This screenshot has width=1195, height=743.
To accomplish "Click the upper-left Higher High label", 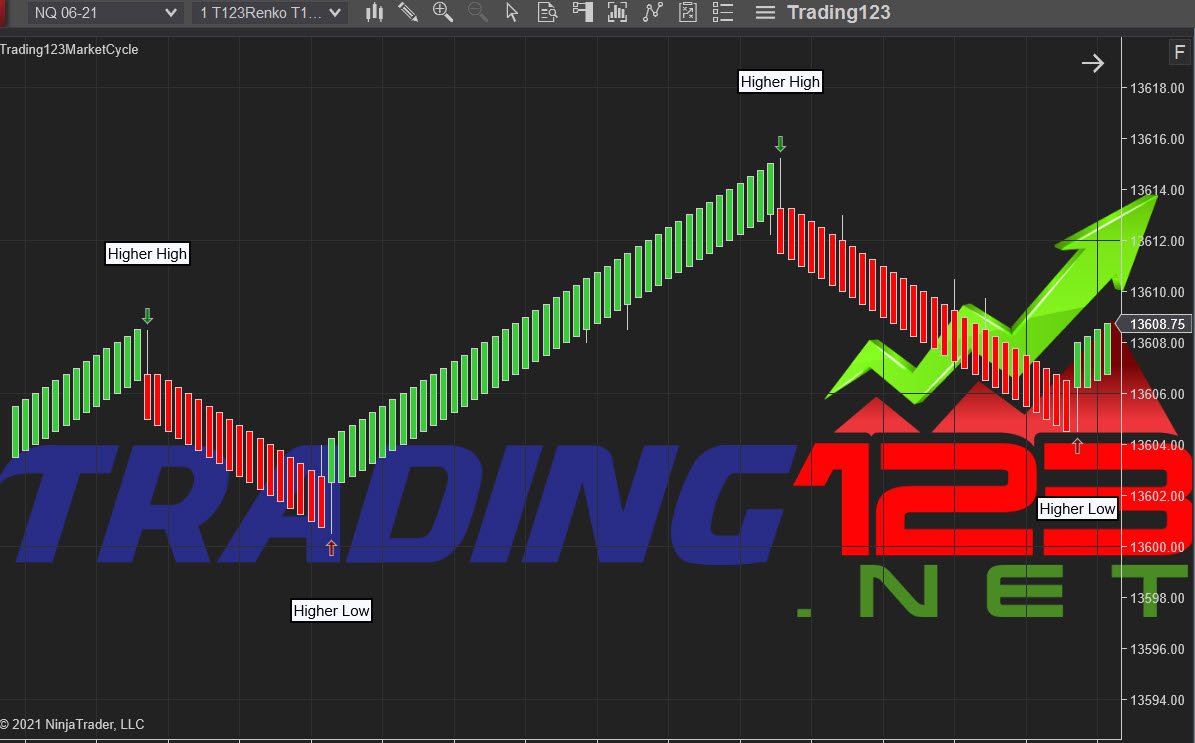I will [147, 254].
